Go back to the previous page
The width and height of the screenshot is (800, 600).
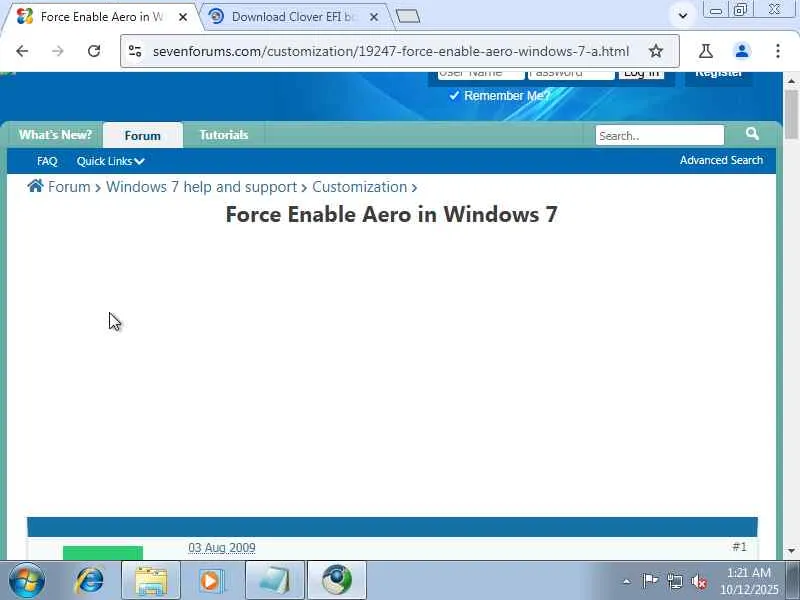[x=22, y=51]
